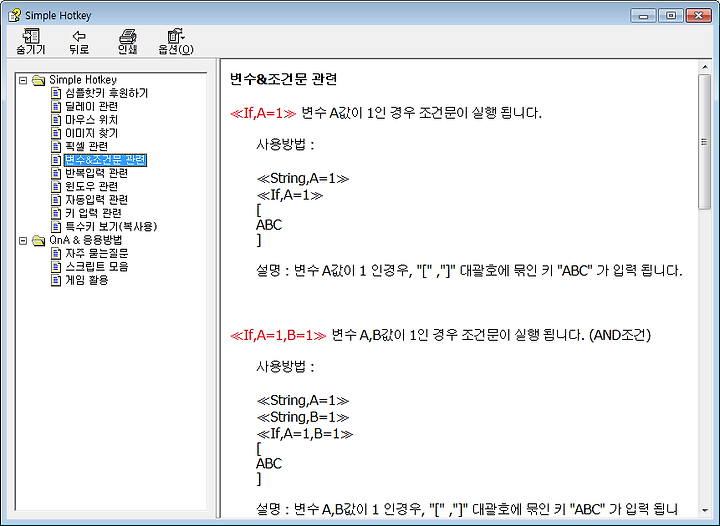The height and width of the screenshot is (526, 720).
Task: Click the page icon beside 심플핫키 후원하기
Action: click(x=56, y=94)
